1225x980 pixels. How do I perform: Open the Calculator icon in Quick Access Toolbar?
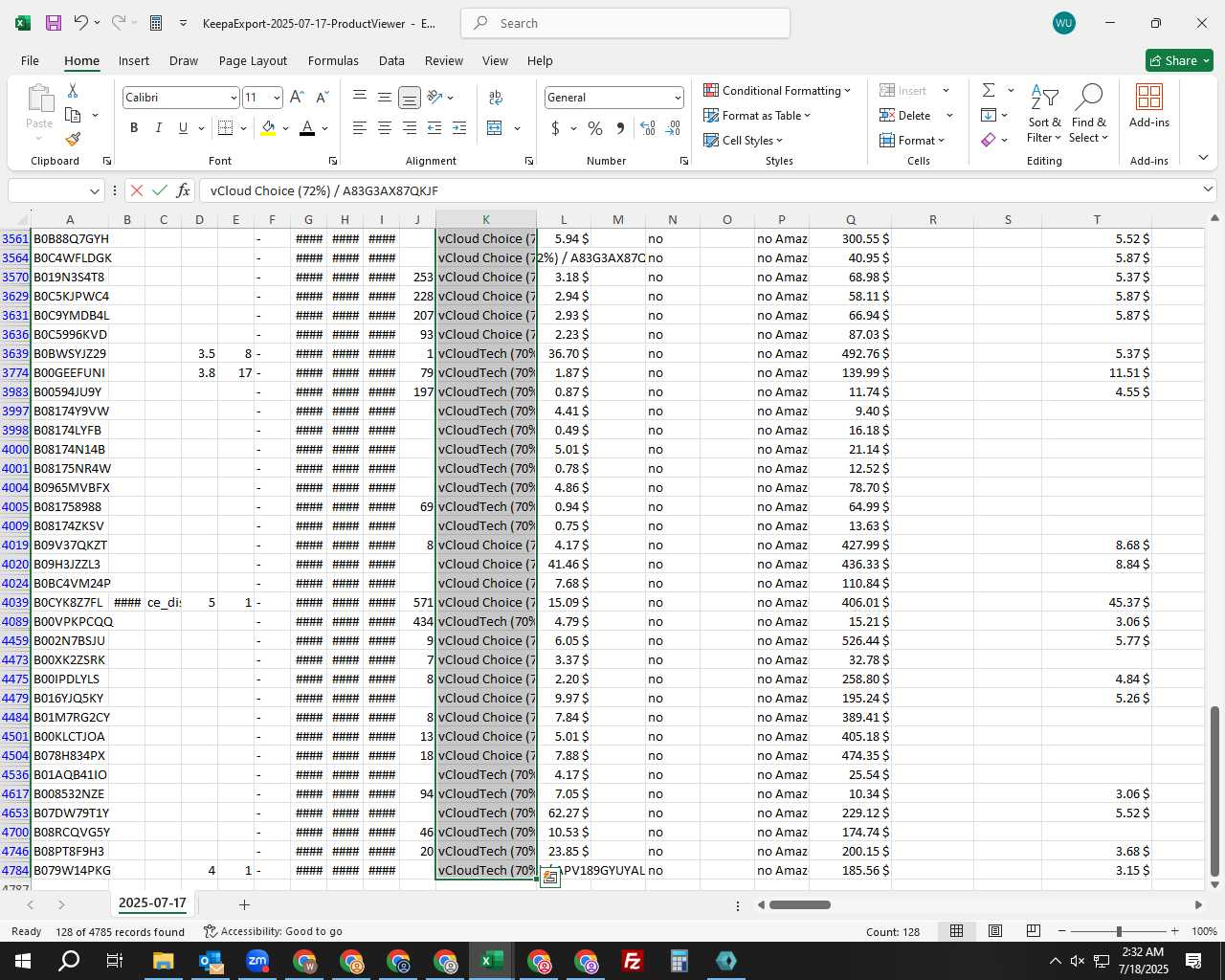tap(156, 23)
